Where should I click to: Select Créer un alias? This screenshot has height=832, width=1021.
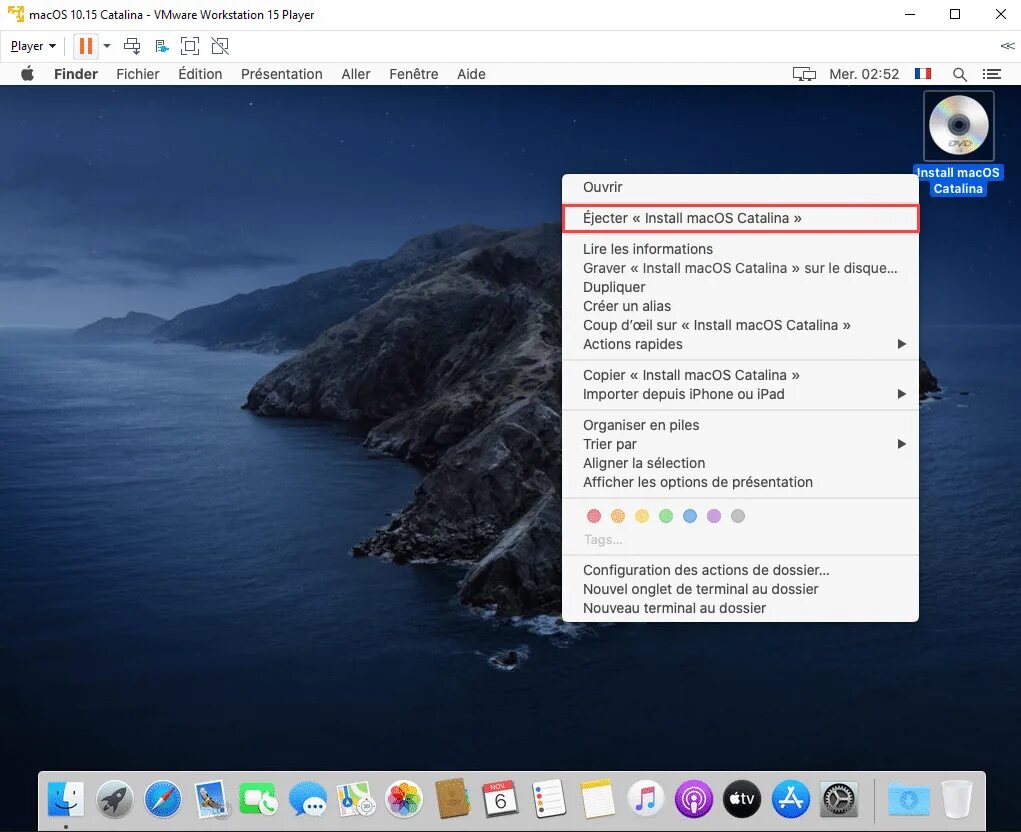740,306
